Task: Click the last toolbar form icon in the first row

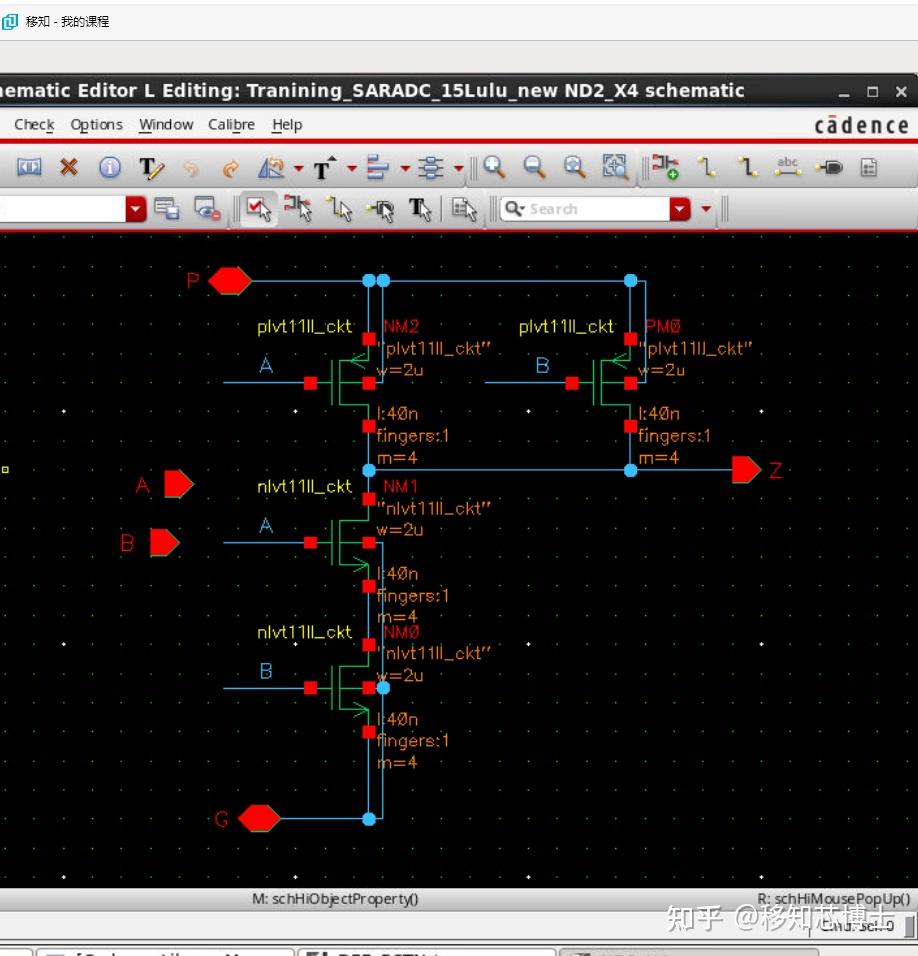Action: [869, 167]
